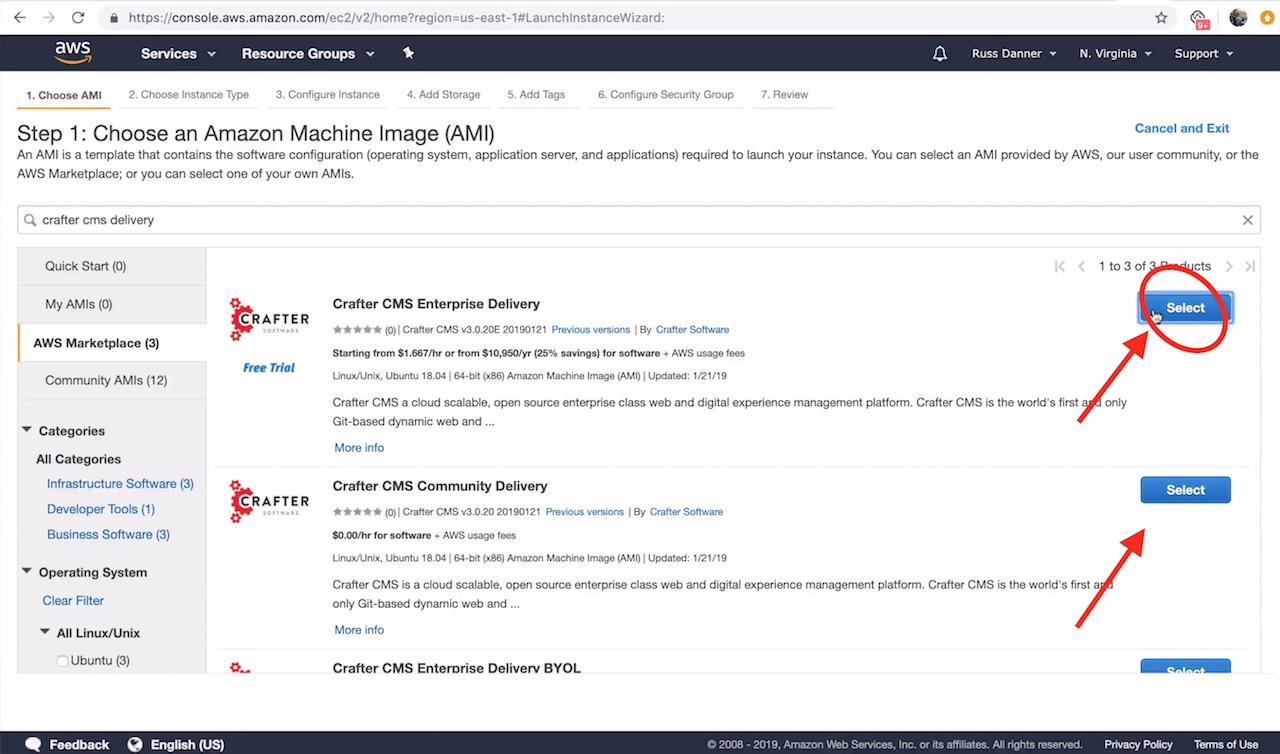Focus the AMI search field
1280x754 pixels.
[638, 220]
